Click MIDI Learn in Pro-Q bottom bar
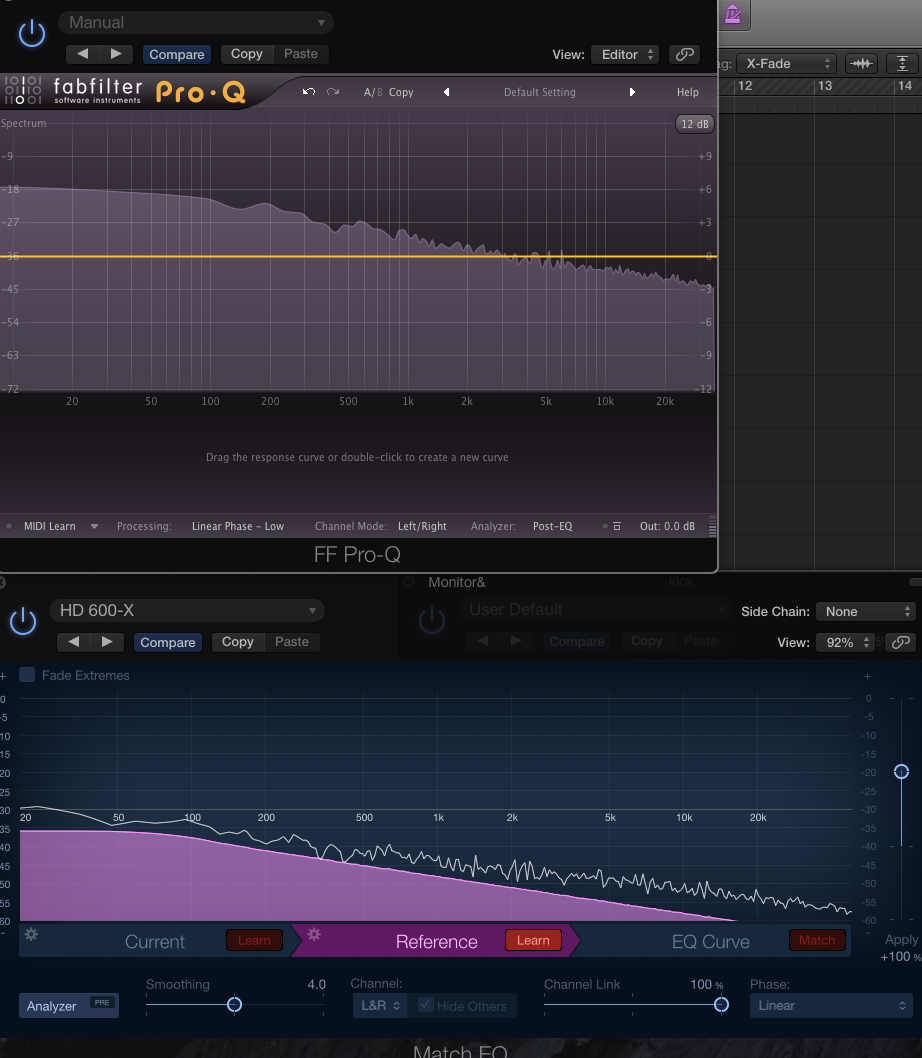Viewport: 922px width, 1058px height. click(x=49, y=526)
